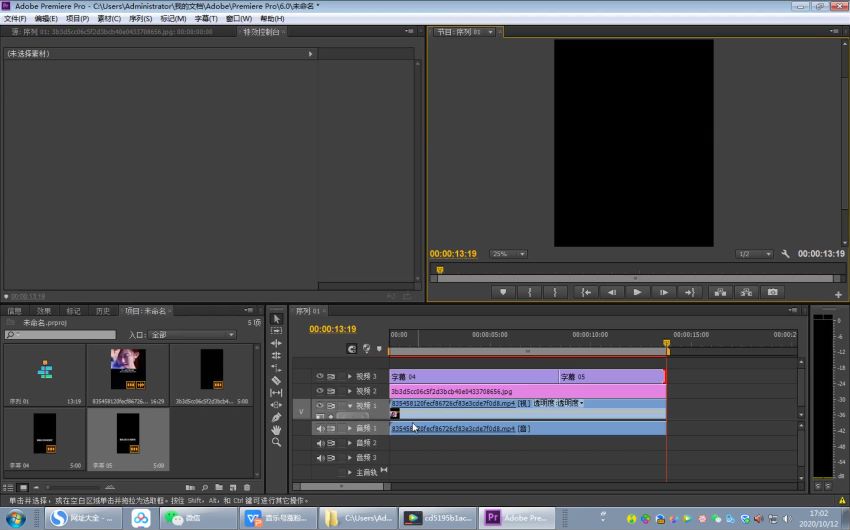850x530 pixels.
Task: Expand the 音频 1 track triangle
Action: (350, 428)
